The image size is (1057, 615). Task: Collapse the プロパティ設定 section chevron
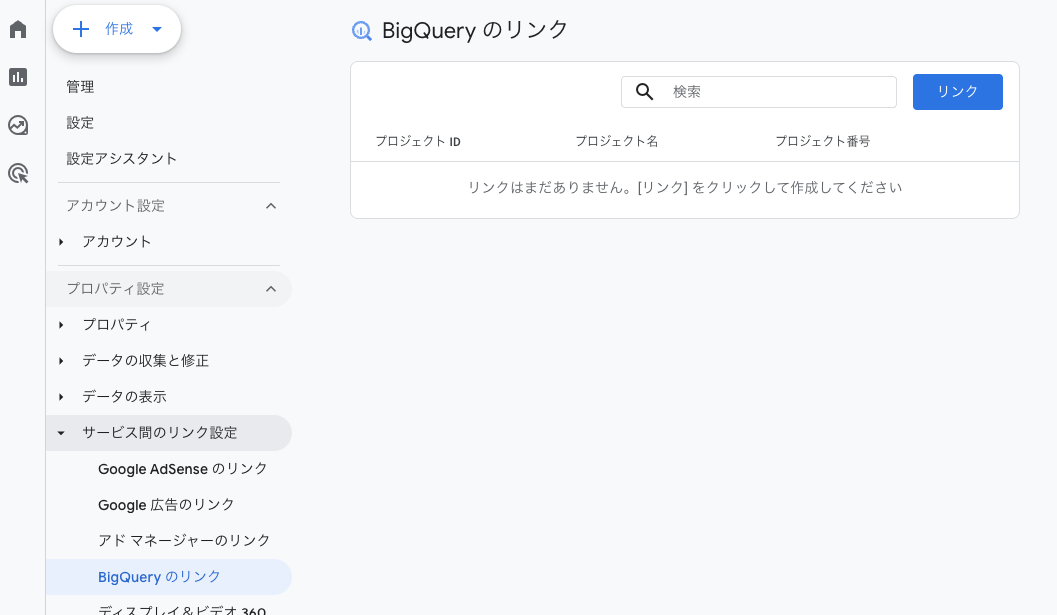271,289
